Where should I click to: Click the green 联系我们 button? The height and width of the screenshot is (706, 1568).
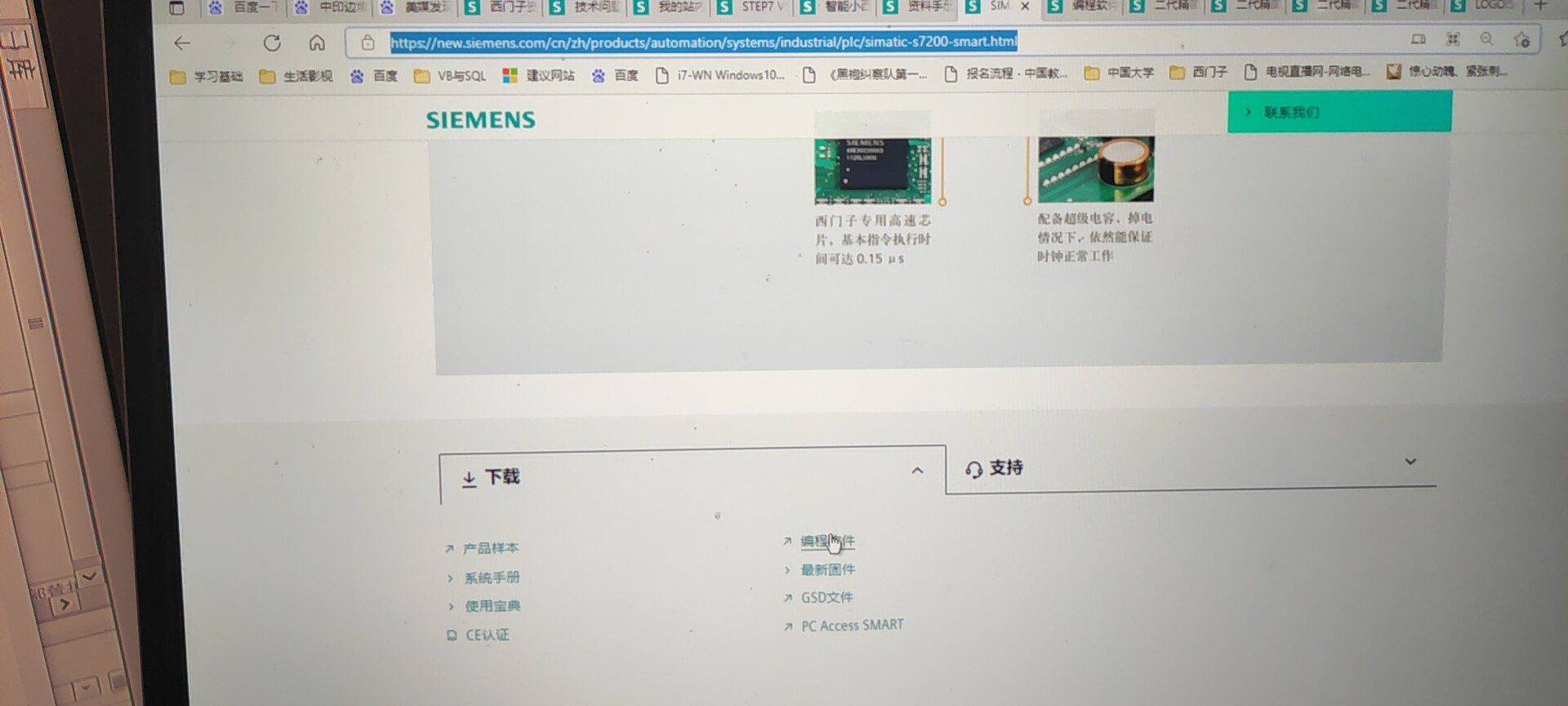(x=1339, y=112)
